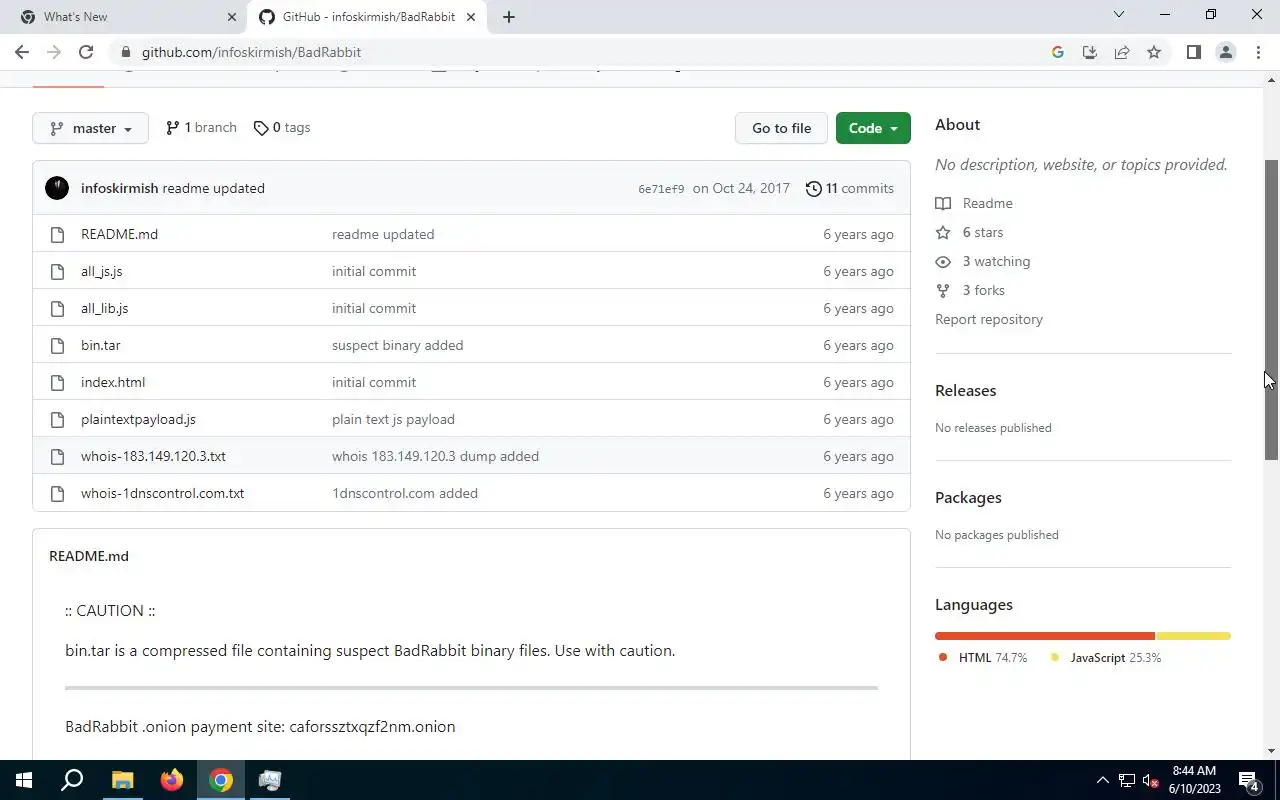Screen dimensions: 1280x800
Task: Open whois-1dnscontrol.com.txt file
Action: [162, 493]
